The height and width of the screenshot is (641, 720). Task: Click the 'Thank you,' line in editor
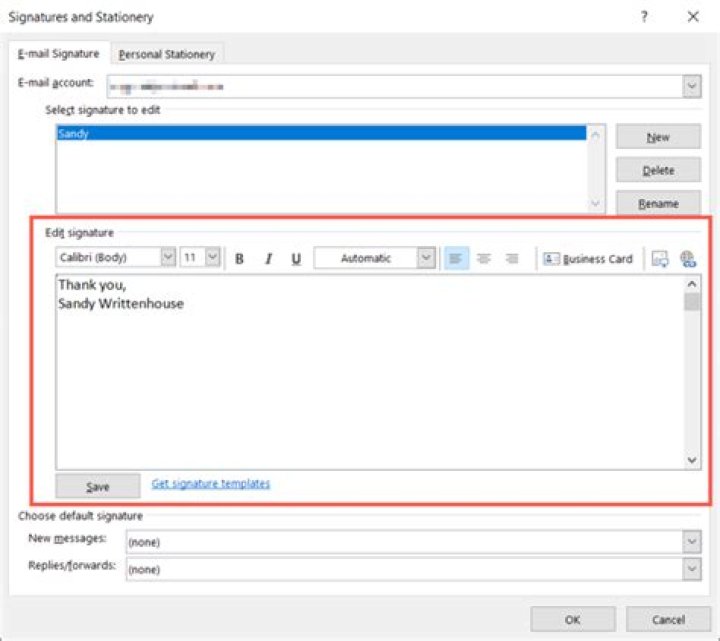click(x=92, y=285)
